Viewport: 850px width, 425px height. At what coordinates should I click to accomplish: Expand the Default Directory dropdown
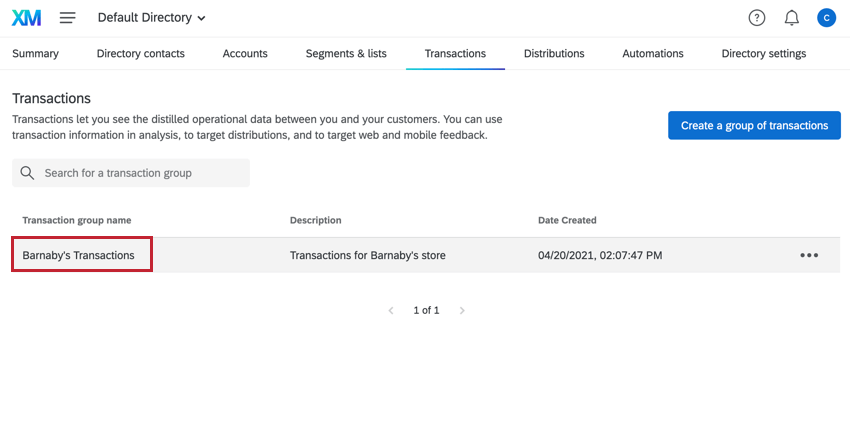[x=152, y=18]
